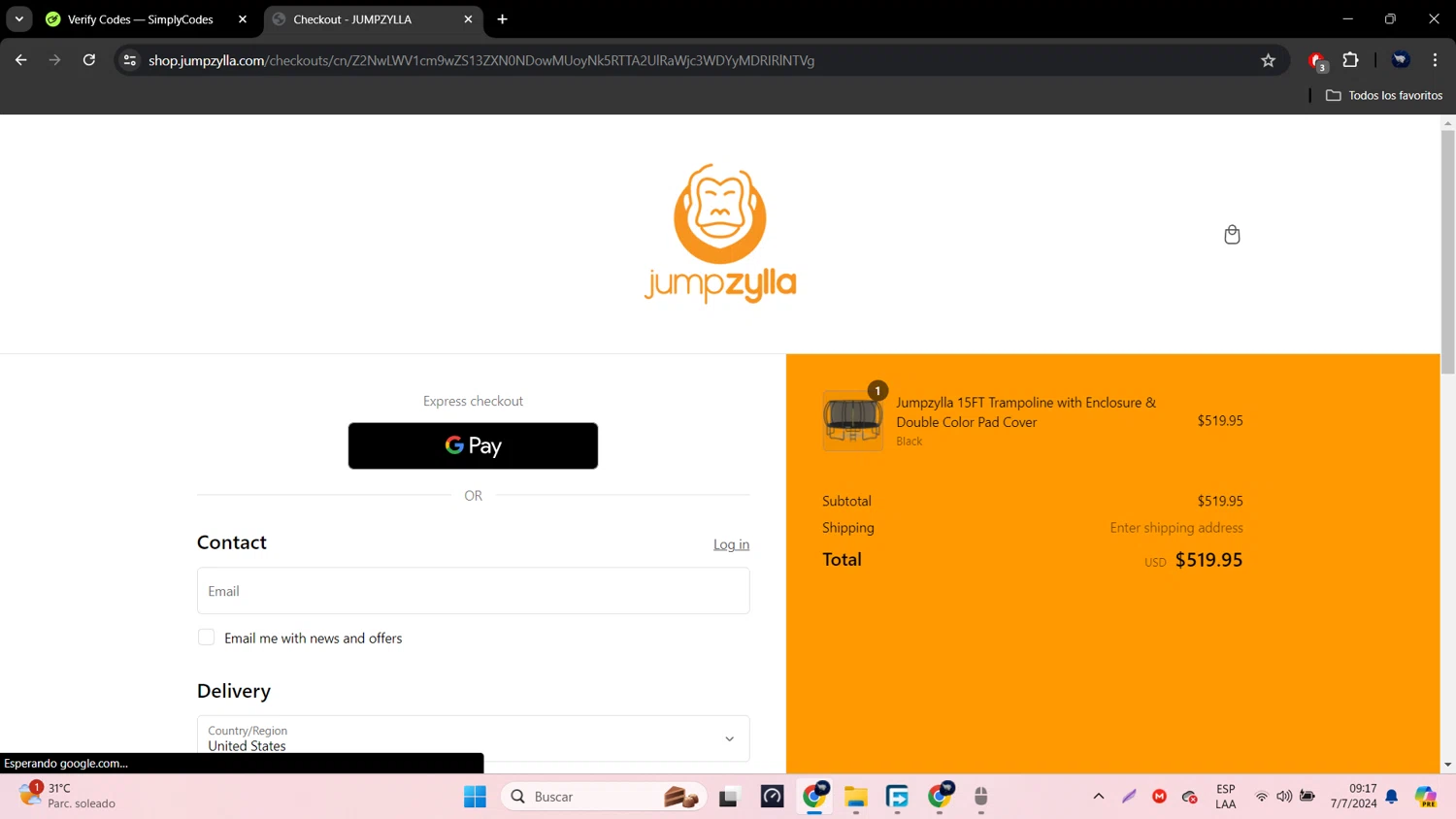Image resolution: width=1456 pixels, height=819 pixels.
Task: Open the Copilot PRE tray icon
Action: 1426,797
